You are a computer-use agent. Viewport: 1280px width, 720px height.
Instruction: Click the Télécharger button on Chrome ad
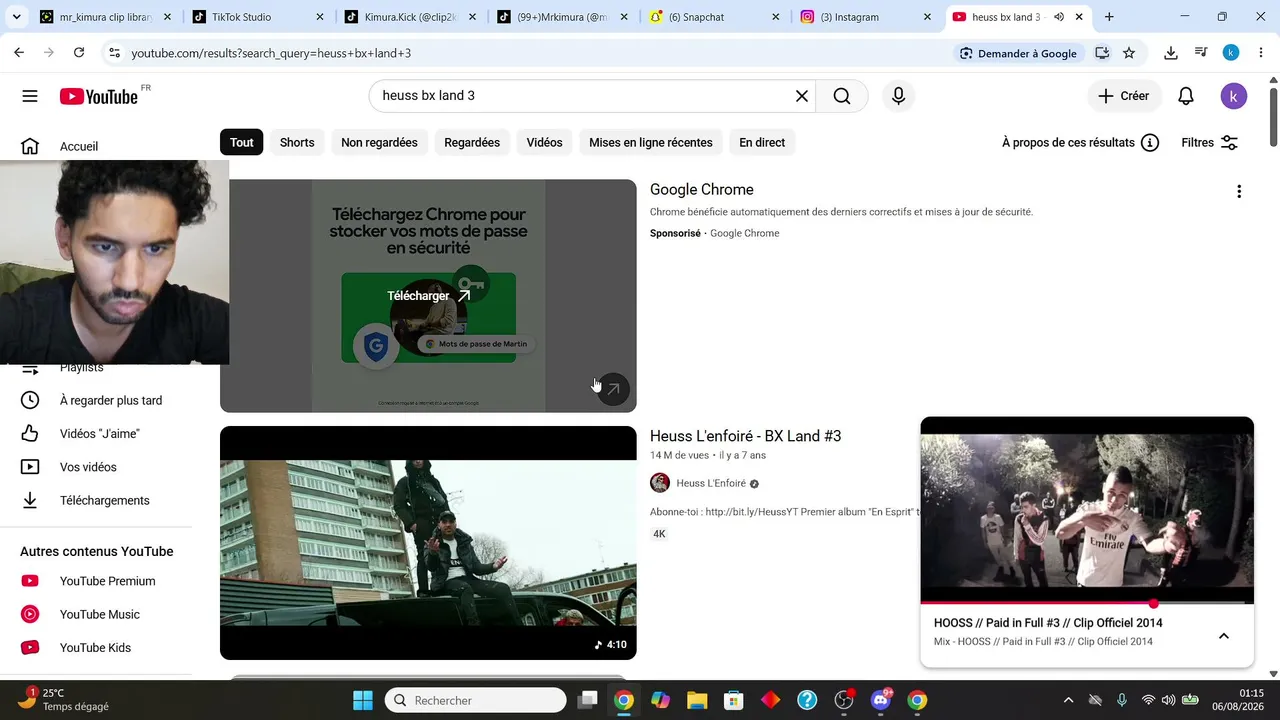point(428,296)
